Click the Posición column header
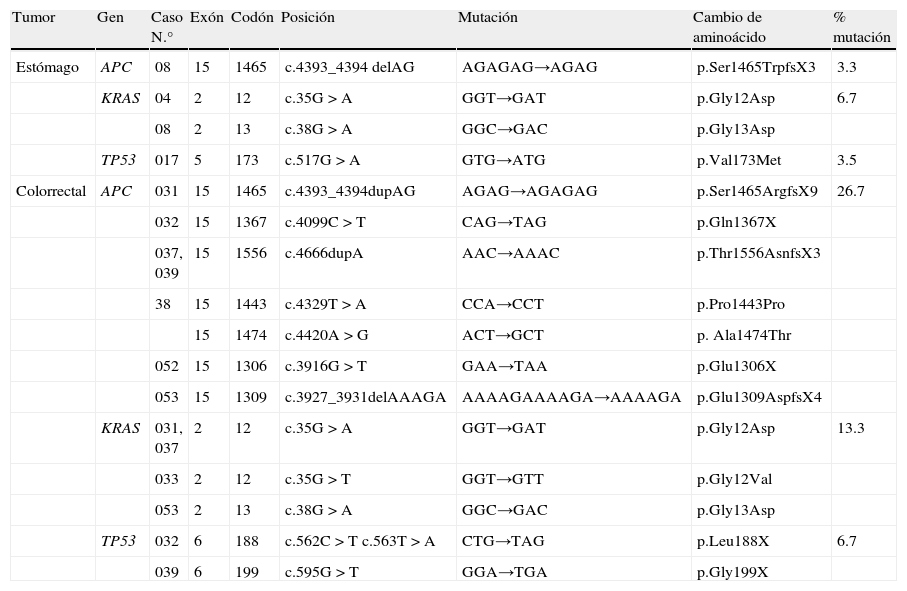Screen dimensions: 907x591 (x=308, y=18)
